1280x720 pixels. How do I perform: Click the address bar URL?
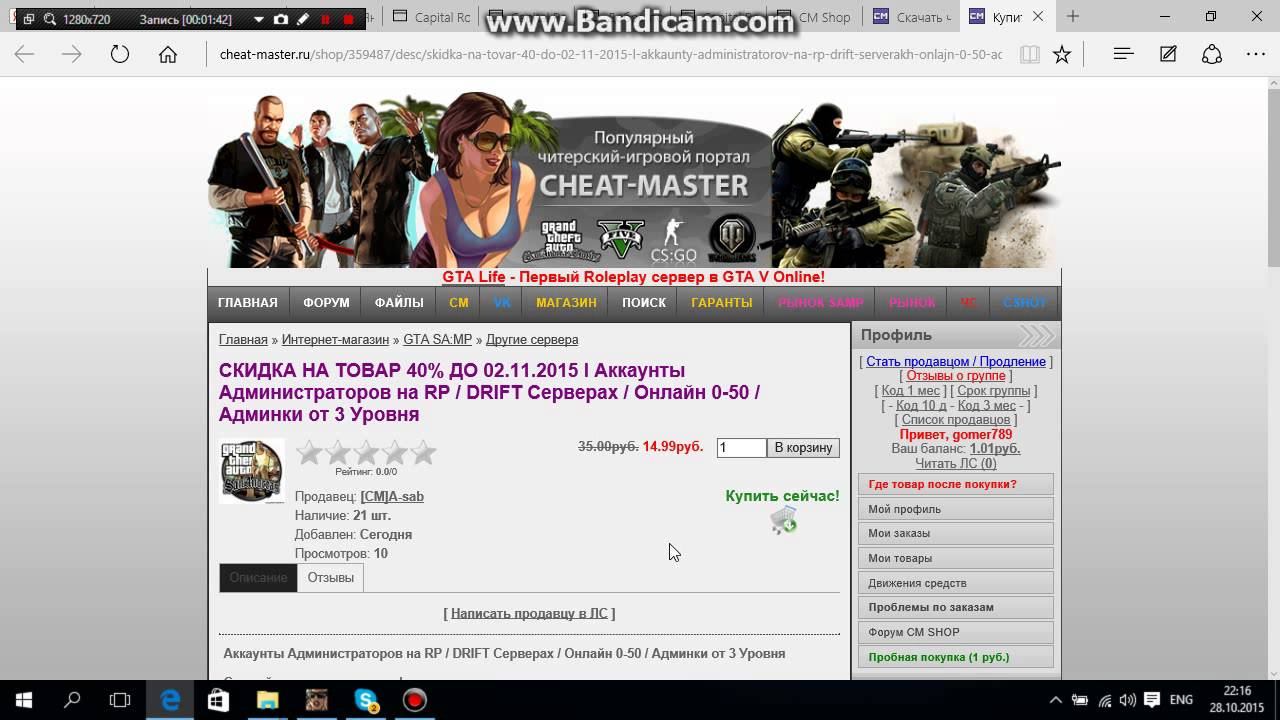tap(610, 55)
